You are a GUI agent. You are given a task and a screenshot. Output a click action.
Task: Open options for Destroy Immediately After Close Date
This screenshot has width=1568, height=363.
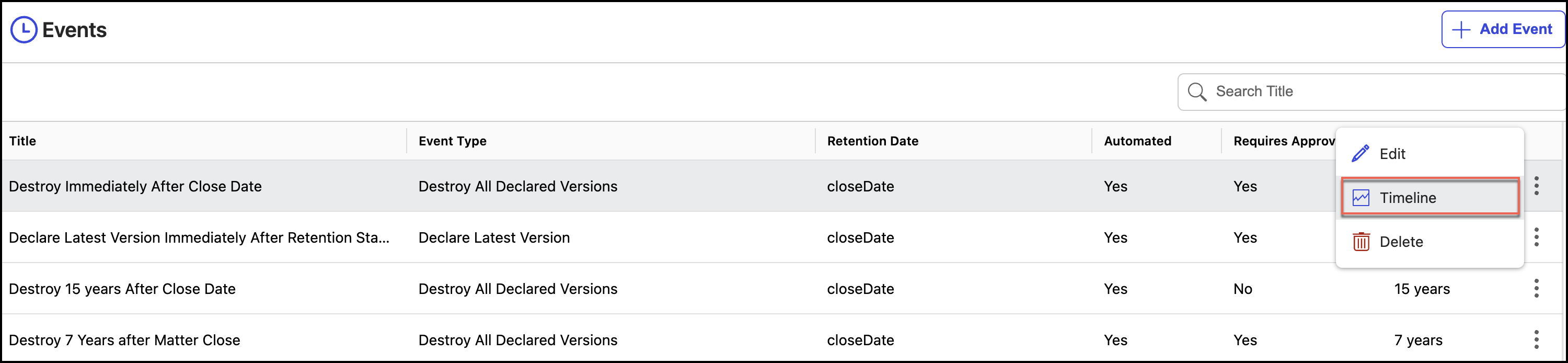(1536, 186)
